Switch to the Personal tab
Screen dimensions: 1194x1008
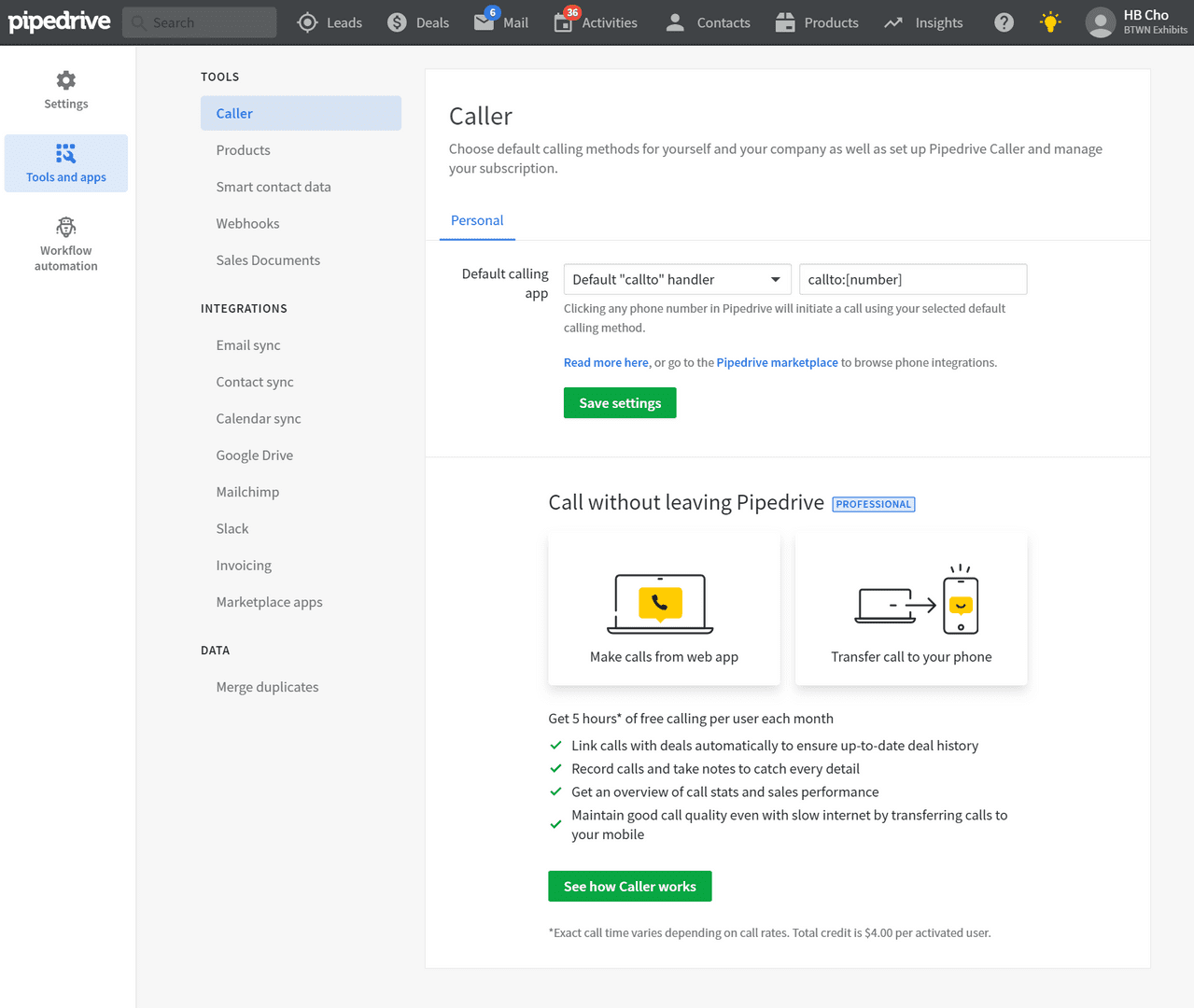click(477, 220)
